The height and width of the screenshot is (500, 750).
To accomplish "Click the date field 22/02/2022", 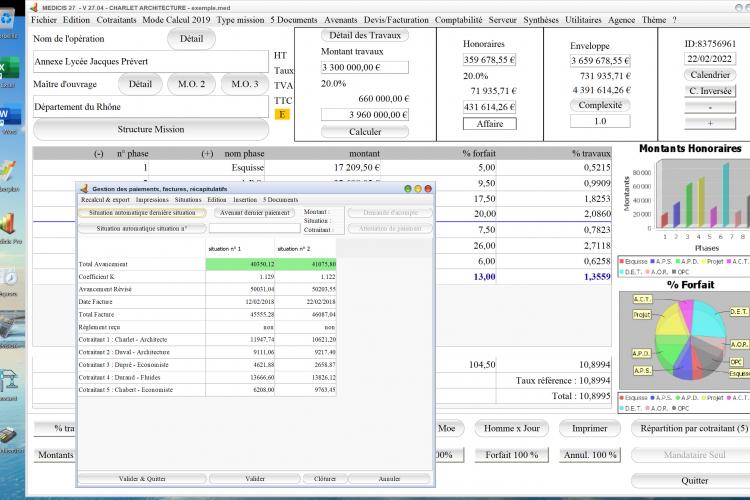I will coord(710,58).
